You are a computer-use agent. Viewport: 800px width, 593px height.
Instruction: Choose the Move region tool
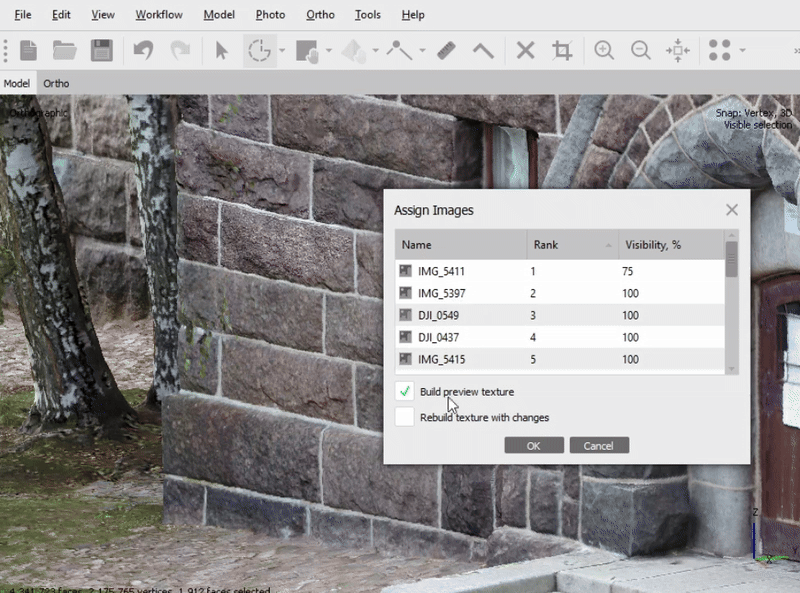click(x=307, y=52)
